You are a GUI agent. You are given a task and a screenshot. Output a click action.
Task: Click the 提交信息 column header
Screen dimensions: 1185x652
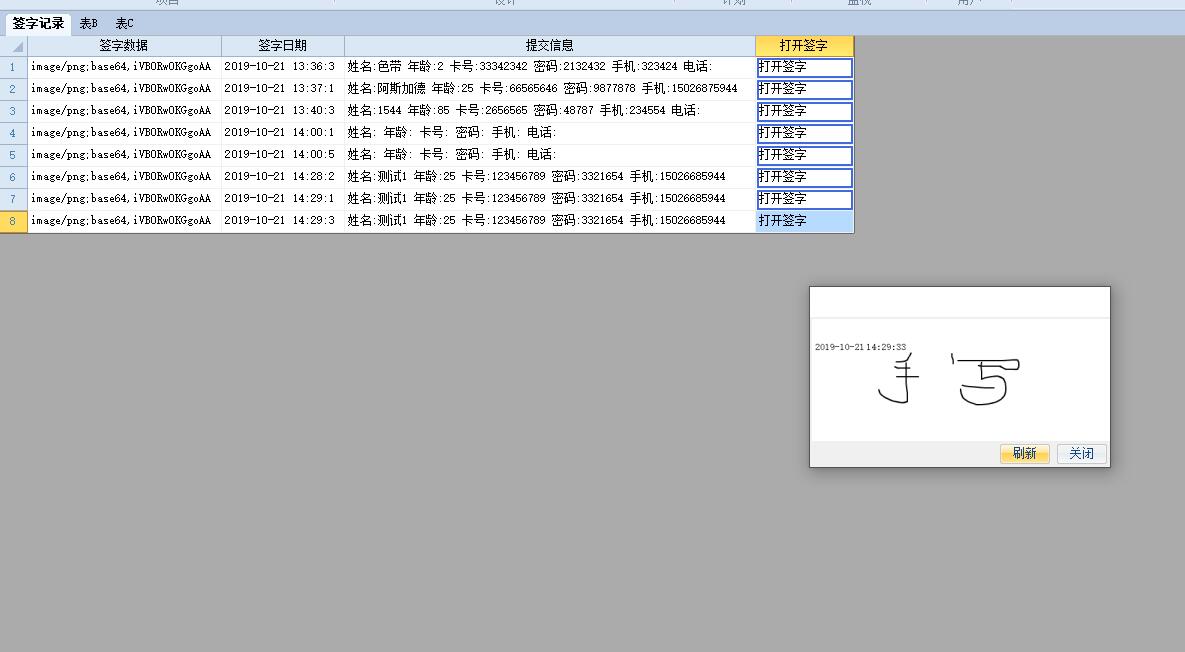tap(549, 45)
